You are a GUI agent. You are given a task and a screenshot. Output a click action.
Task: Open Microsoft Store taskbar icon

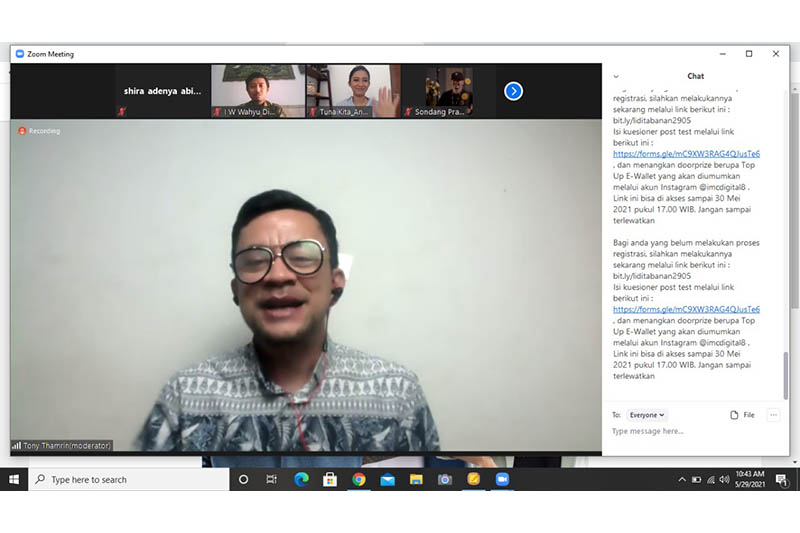(x=330, y=479)
